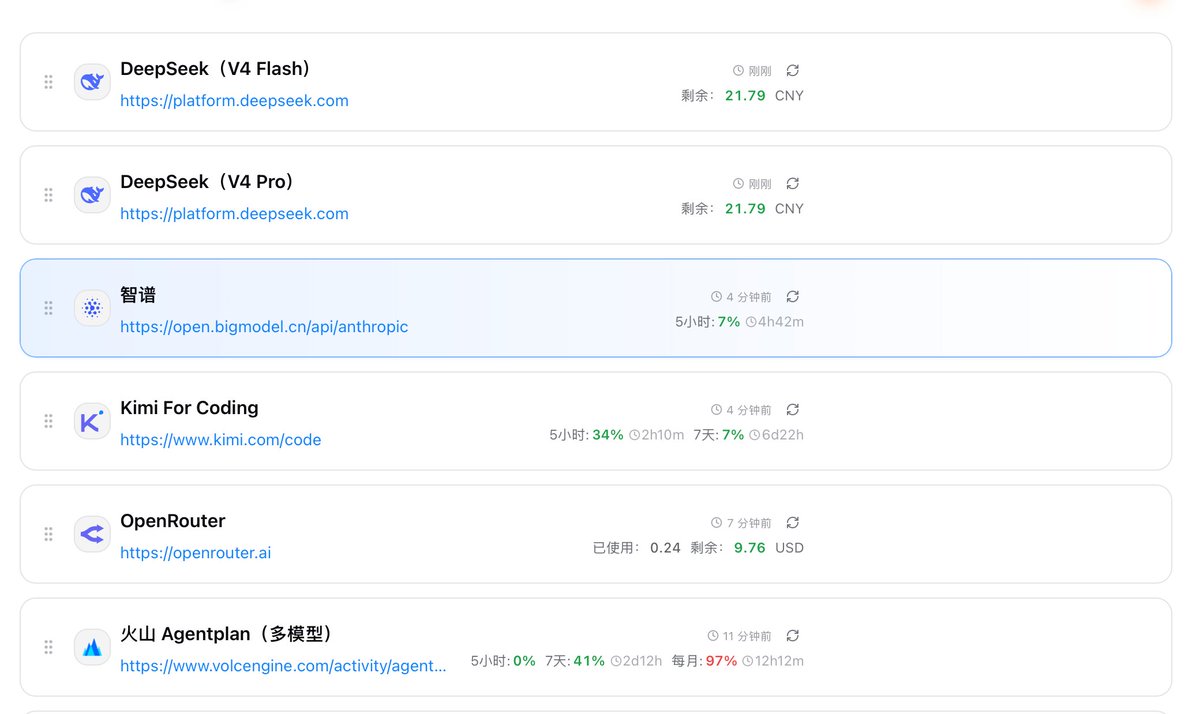Click the clock icon beside 4h42m in 智谱
Image resolution: width=1200 pixels, height=714 pixels.
coord(751,322)
